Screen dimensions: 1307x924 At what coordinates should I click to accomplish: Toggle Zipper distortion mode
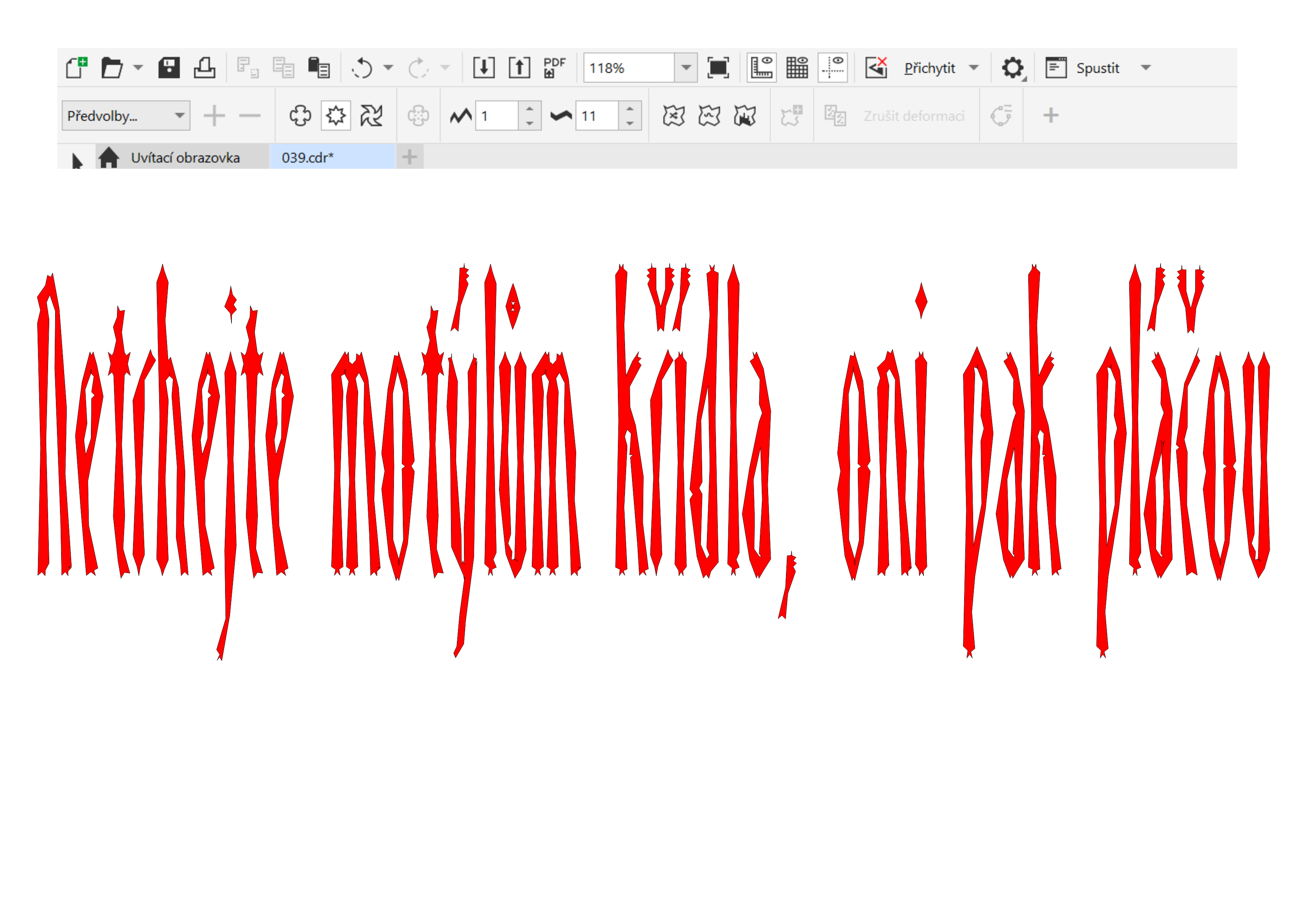[x=335, y=116]
